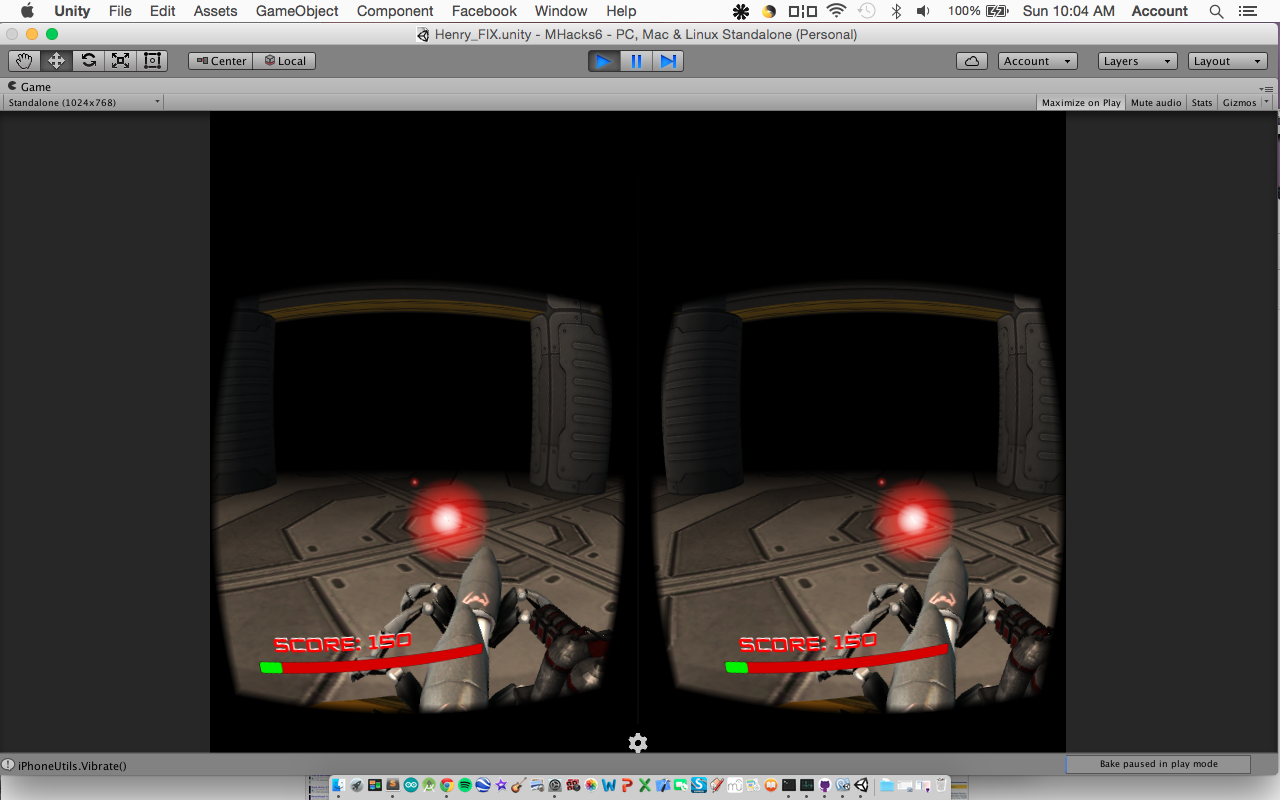Viewport: 1280px width, 800px height.
Task: Toggle the Play mode button
Action: coord(603,61)
